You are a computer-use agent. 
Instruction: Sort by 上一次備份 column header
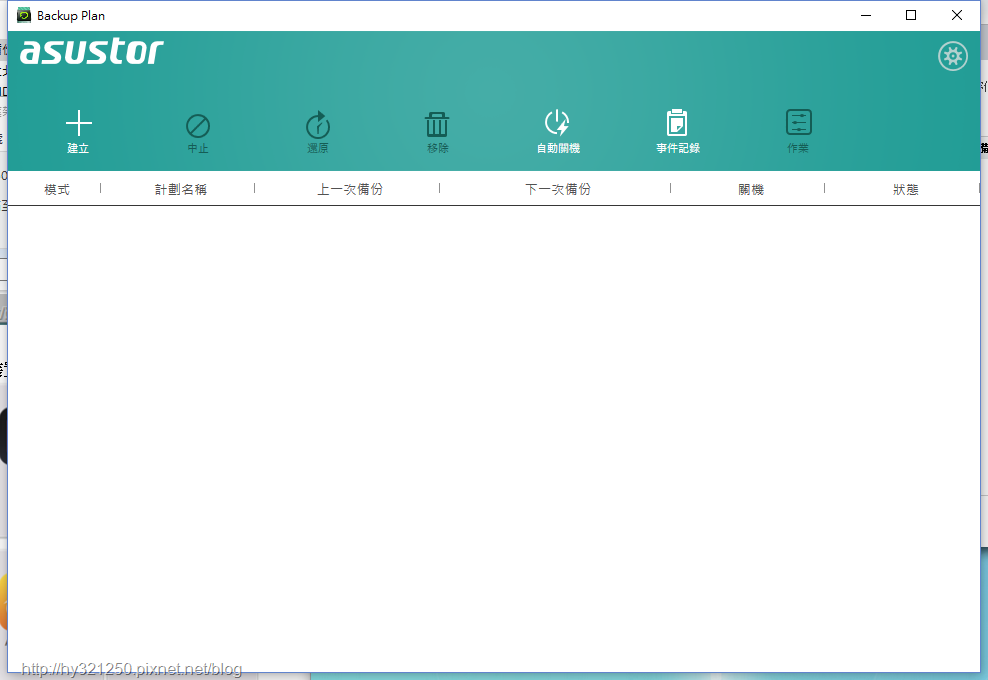(x=350, y=189)
